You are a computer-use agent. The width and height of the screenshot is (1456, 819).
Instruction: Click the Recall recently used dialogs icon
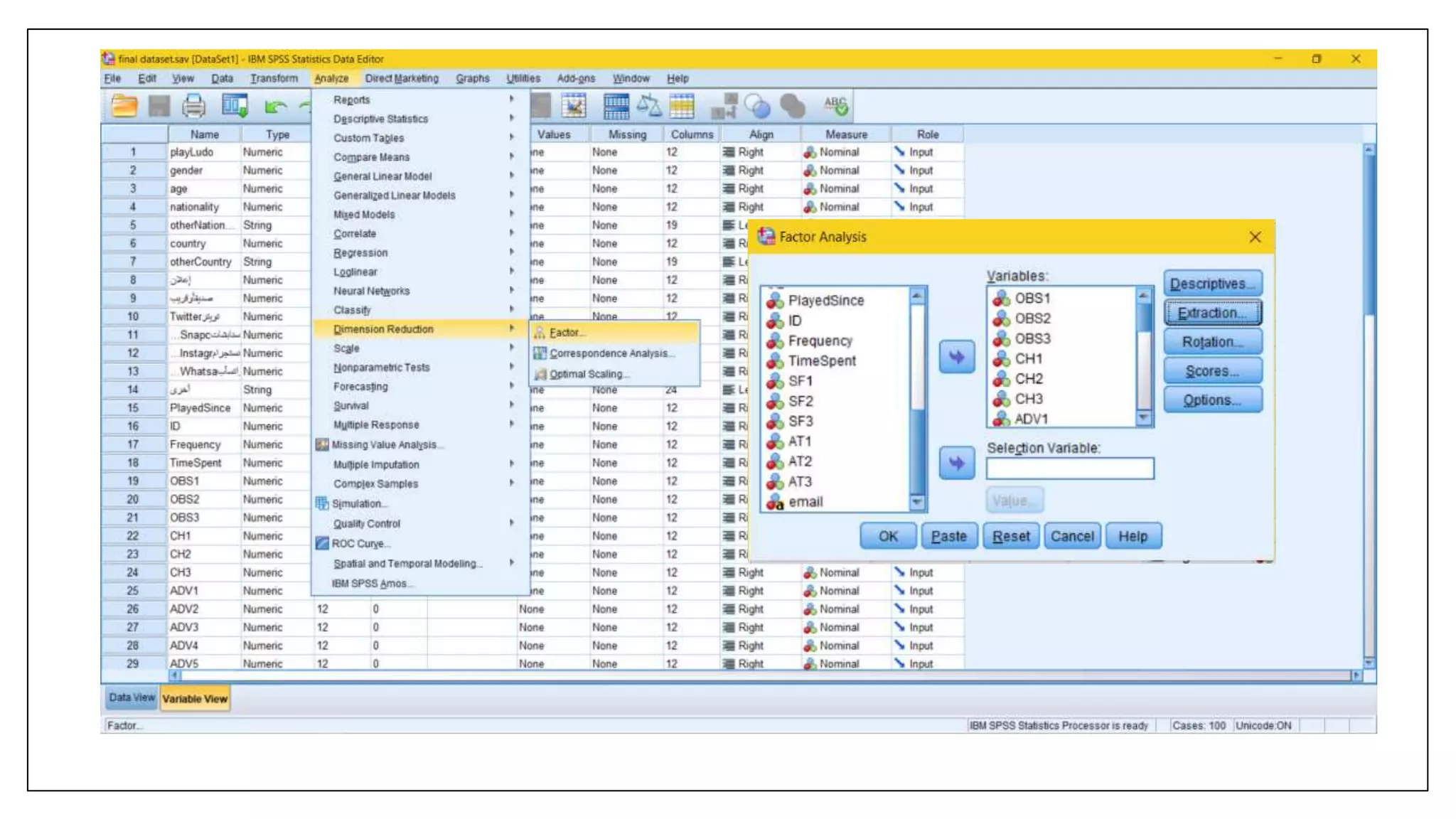coord(235,107)
